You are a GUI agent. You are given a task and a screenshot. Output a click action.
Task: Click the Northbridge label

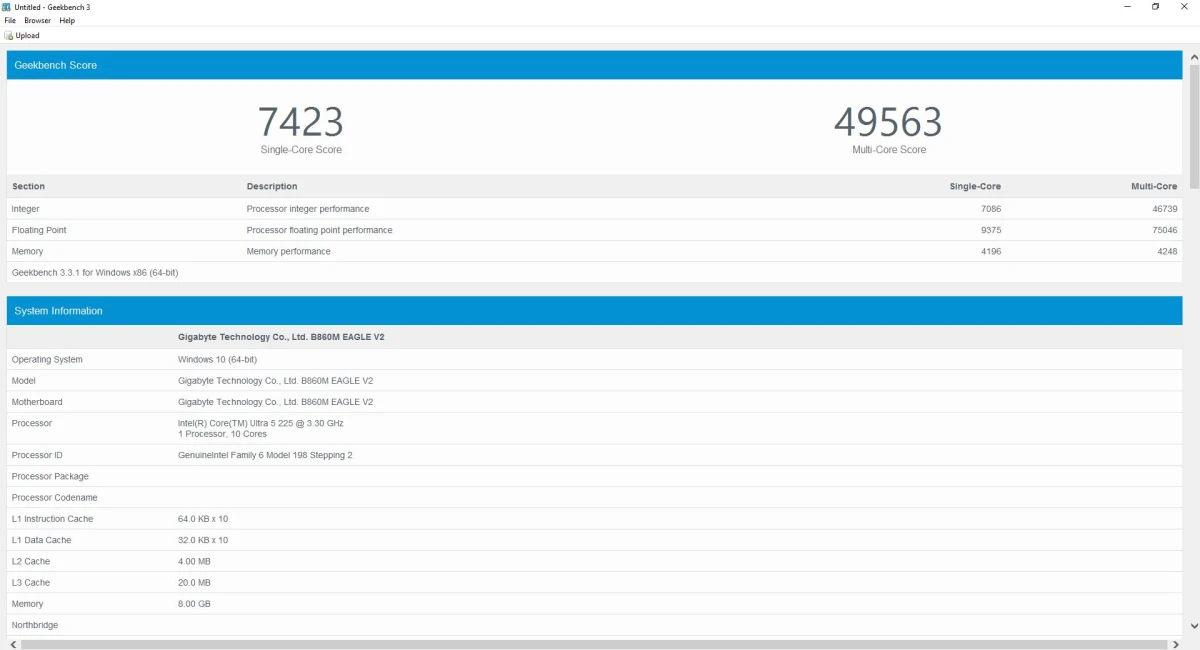click(35, 625)
